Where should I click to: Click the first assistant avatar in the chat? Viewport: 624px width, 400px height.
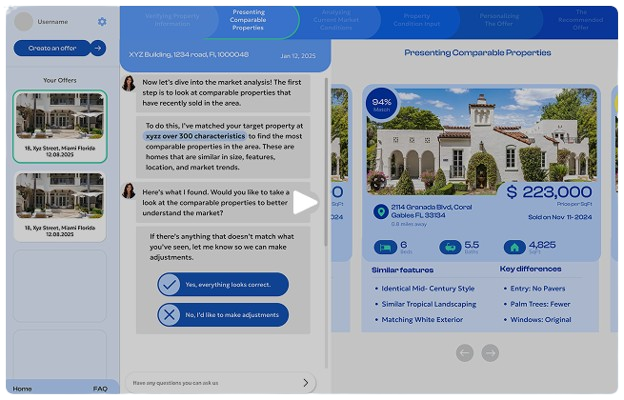[x=129, y=84]
